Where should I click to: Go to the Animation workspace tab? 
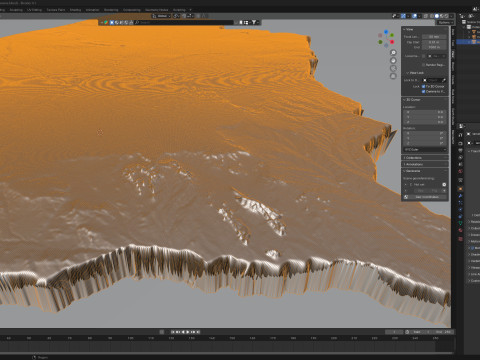[x=92, y=10]
